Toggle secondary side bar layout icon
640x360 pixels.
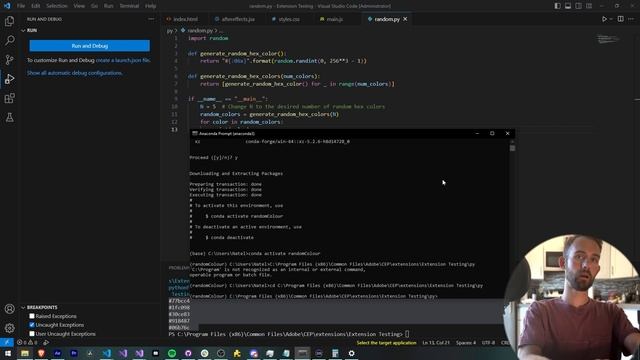(578, 6)
